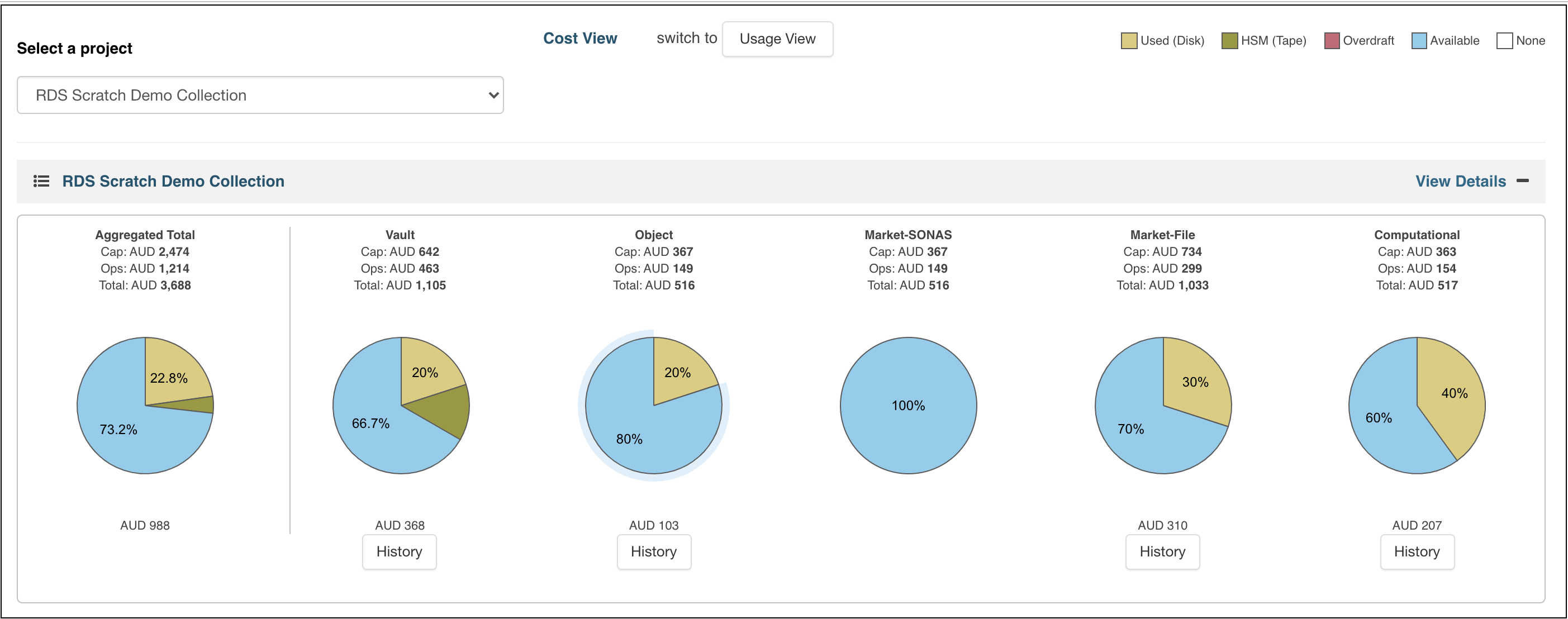Click 'Total: AUD 517' under Computational
This screenshot has height=619, width=1568.
coord(1417,285)
